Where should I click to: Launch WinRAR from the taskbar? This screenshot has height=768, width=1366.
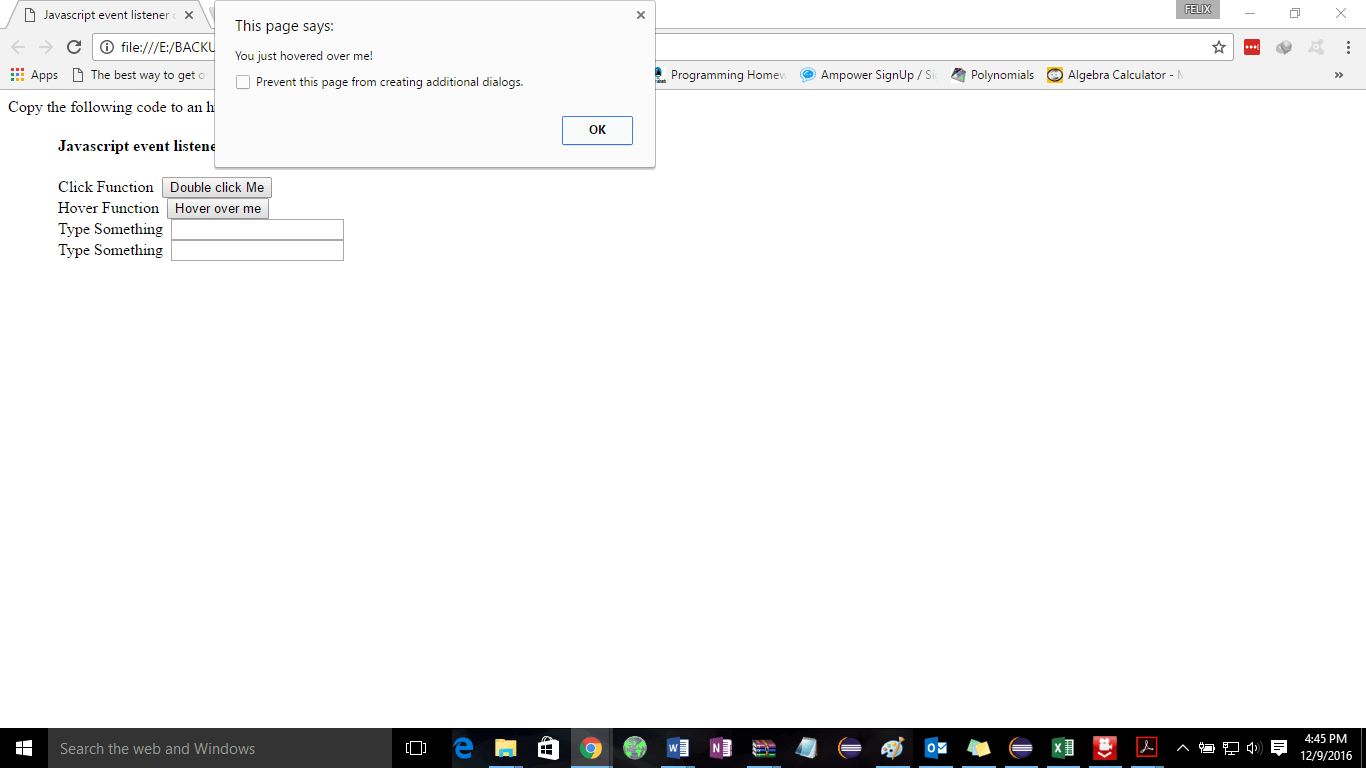point(764,748)
